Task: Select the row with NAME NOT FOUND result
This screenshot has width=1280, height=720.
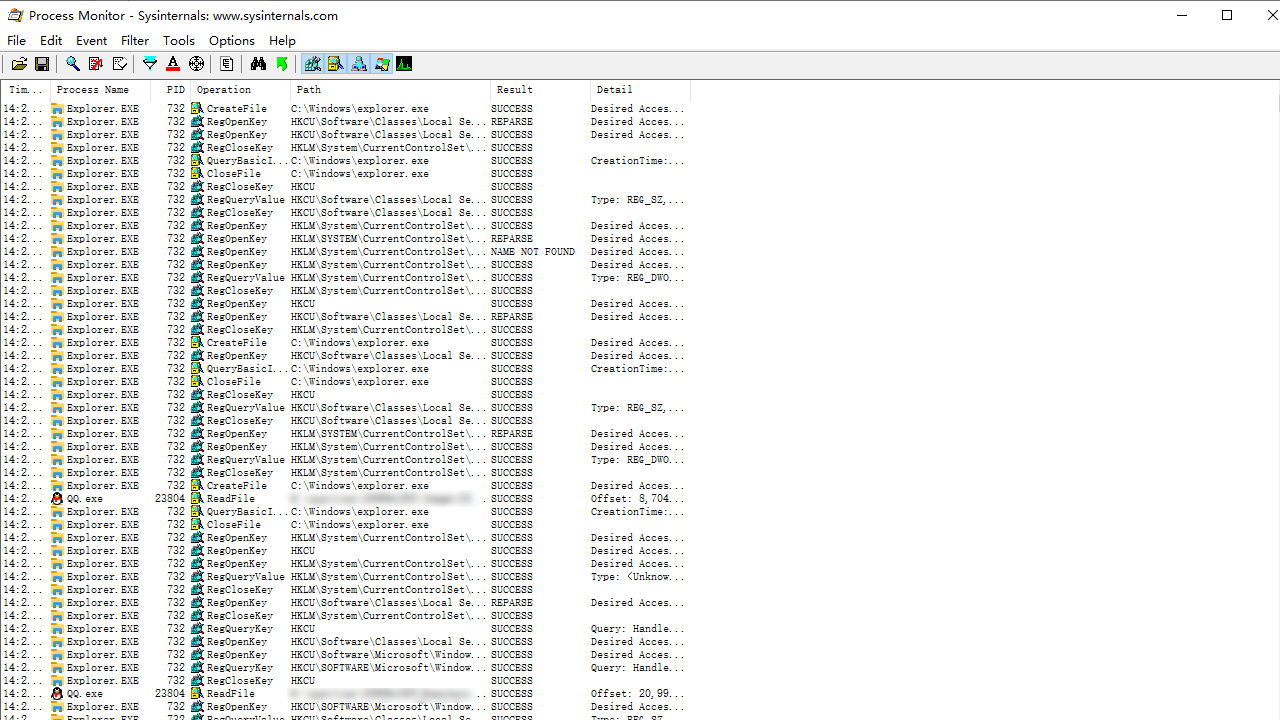Action: click(x=532, y=252)
